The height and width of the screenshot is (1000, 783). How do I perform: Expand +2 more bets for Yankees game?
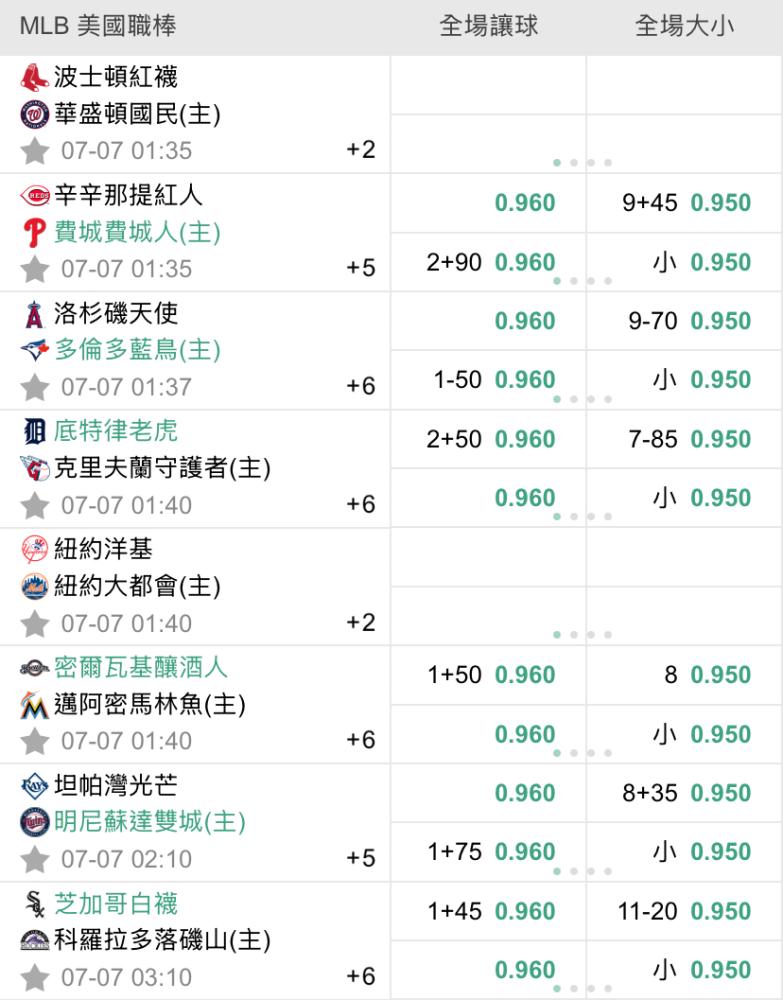click(361, 622)
